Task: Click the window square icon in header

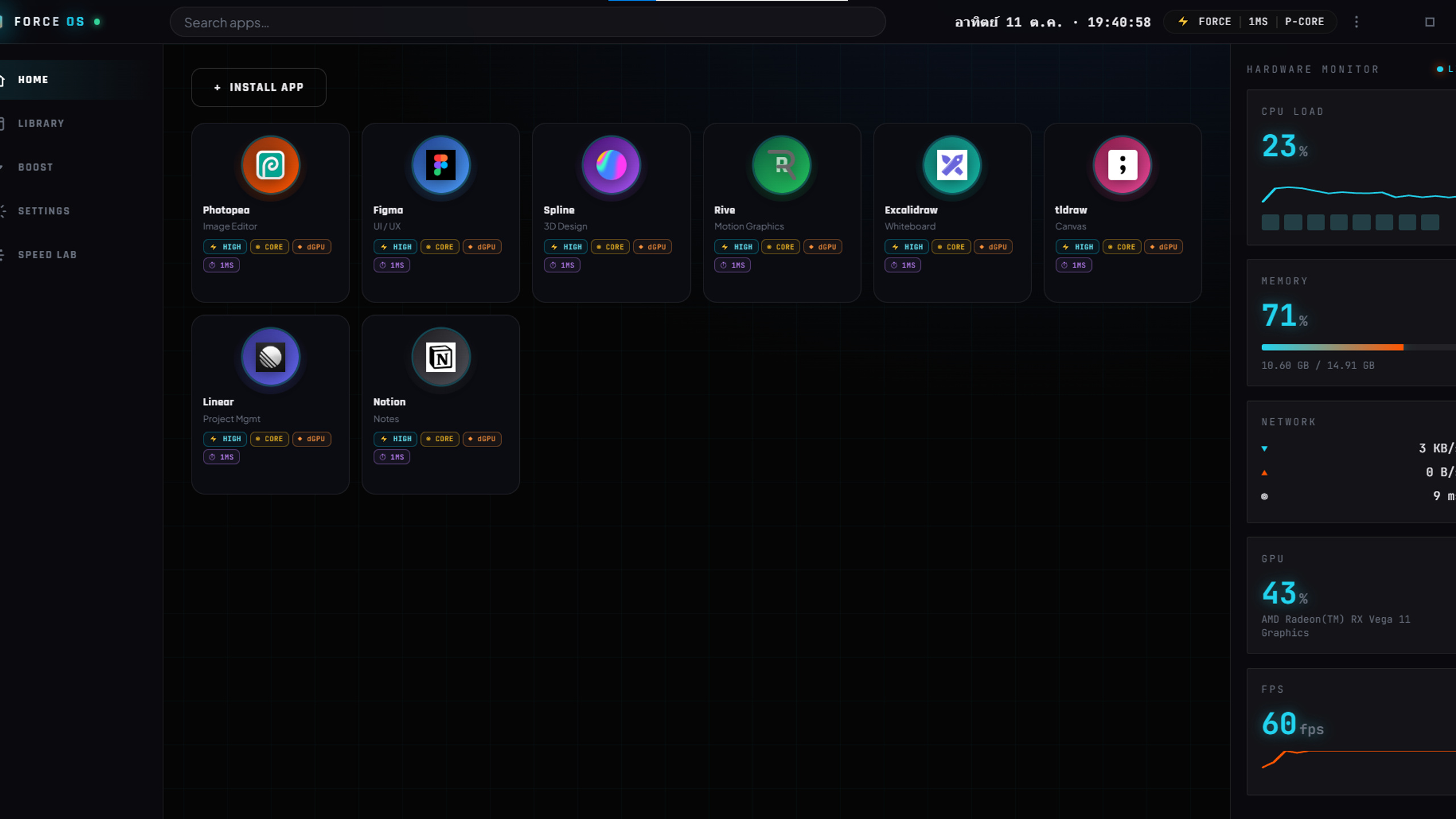Action: click(1430, 22)
